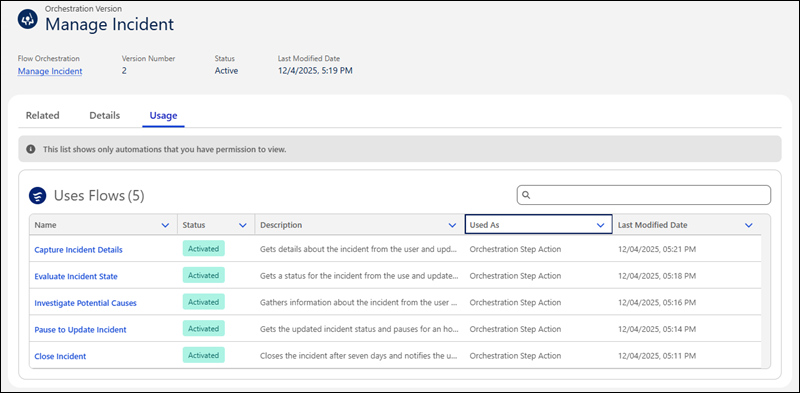The image size is (800, 393).
Task: Click the Orchestration Version header icon
Action: [x=28, y=18]
